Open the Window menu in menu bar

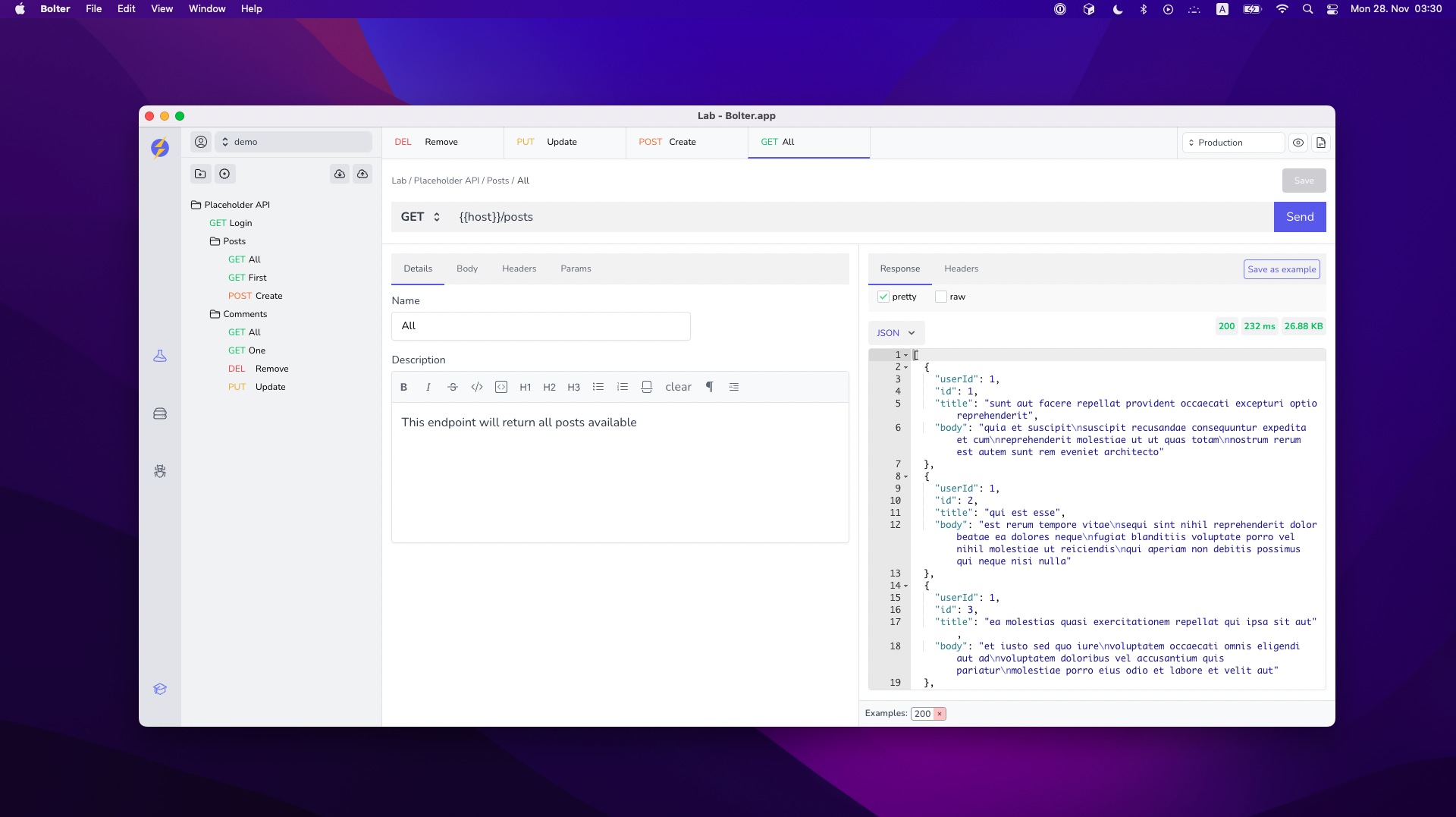click(207, 9)
